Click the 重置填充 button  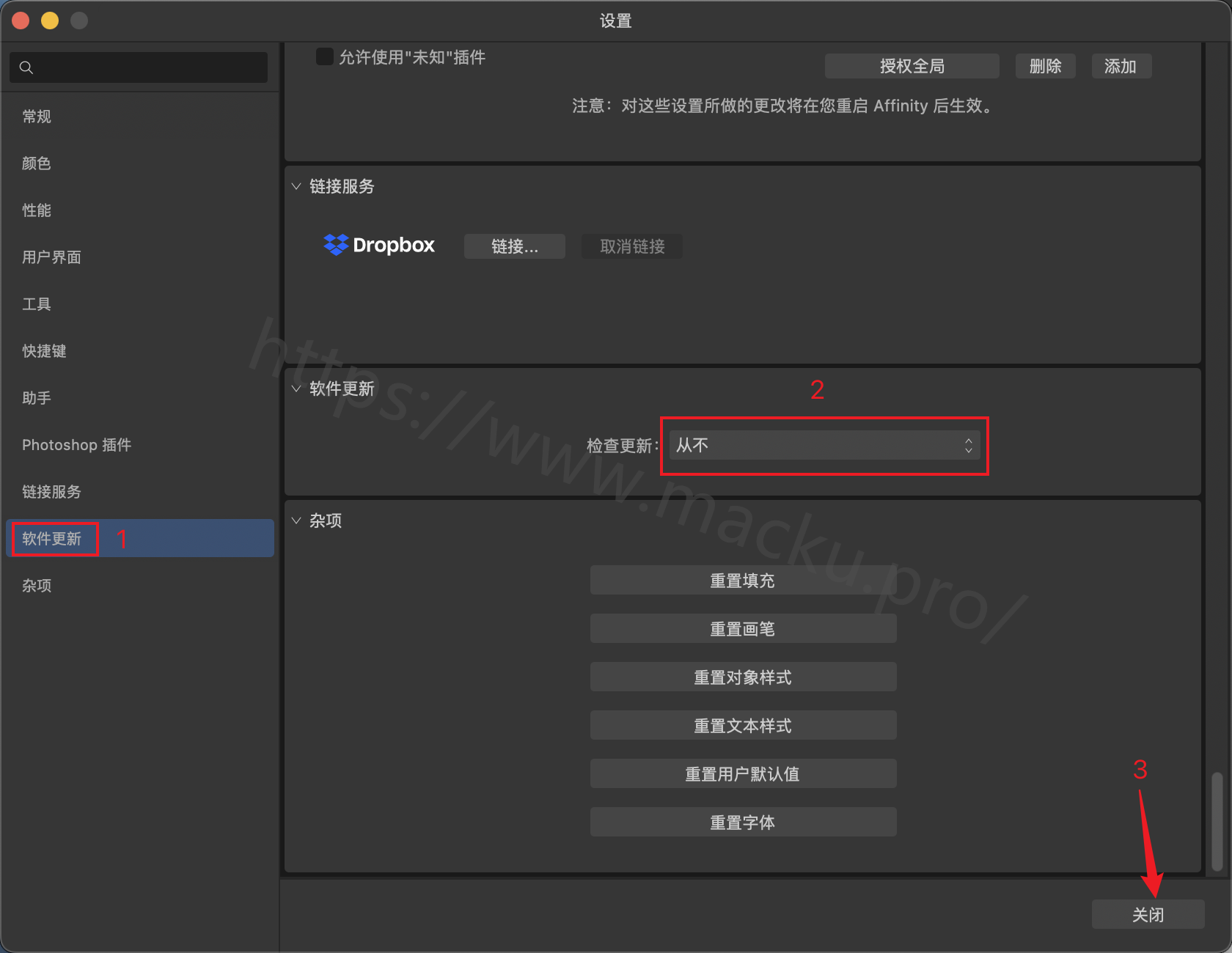tap(743, 581)
